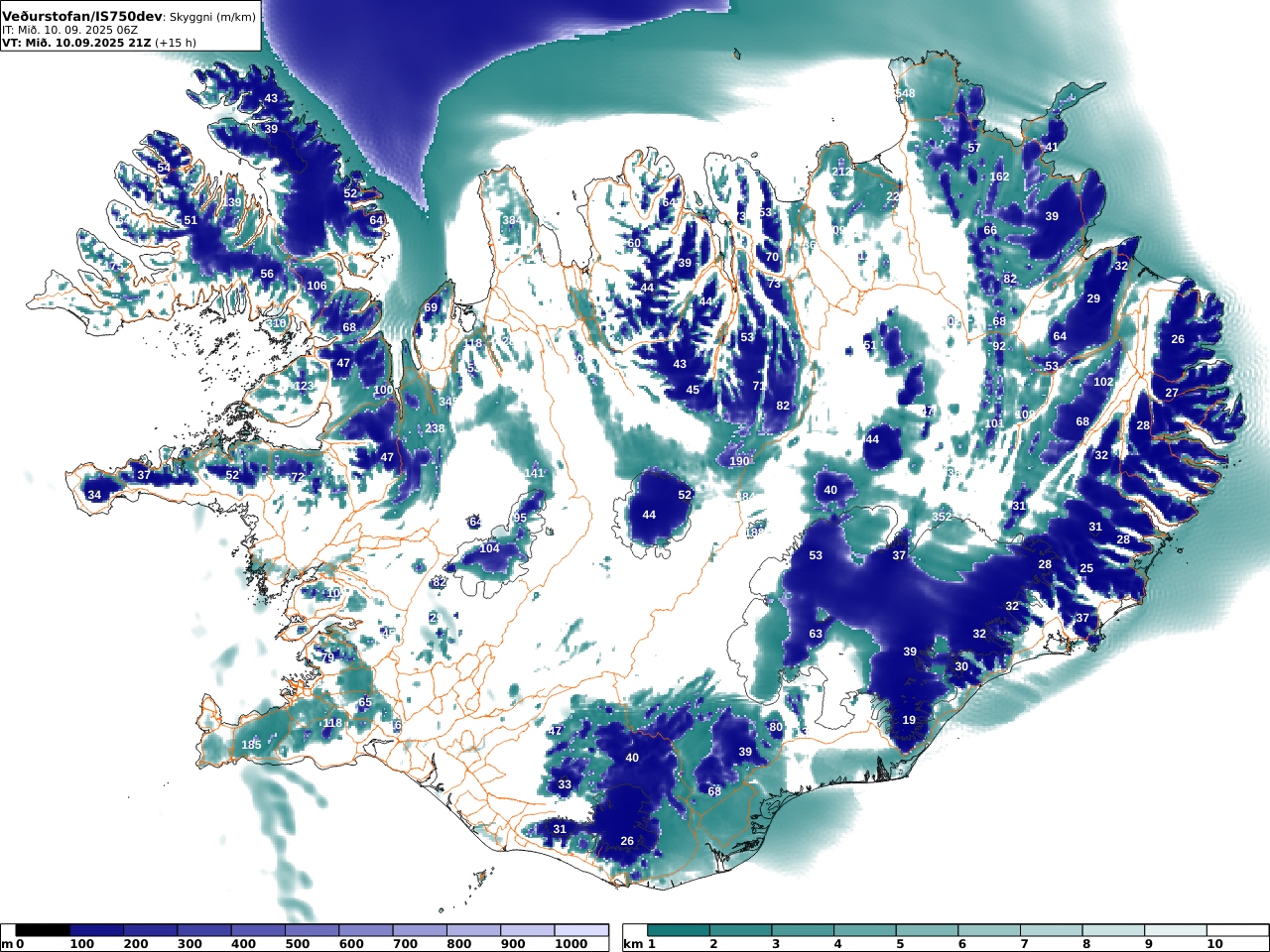The width and height of the screenshot is (1270, 952).
Task: Pick the dark teal swatch between 1 and 2 km
Action: tap(679, 930)
